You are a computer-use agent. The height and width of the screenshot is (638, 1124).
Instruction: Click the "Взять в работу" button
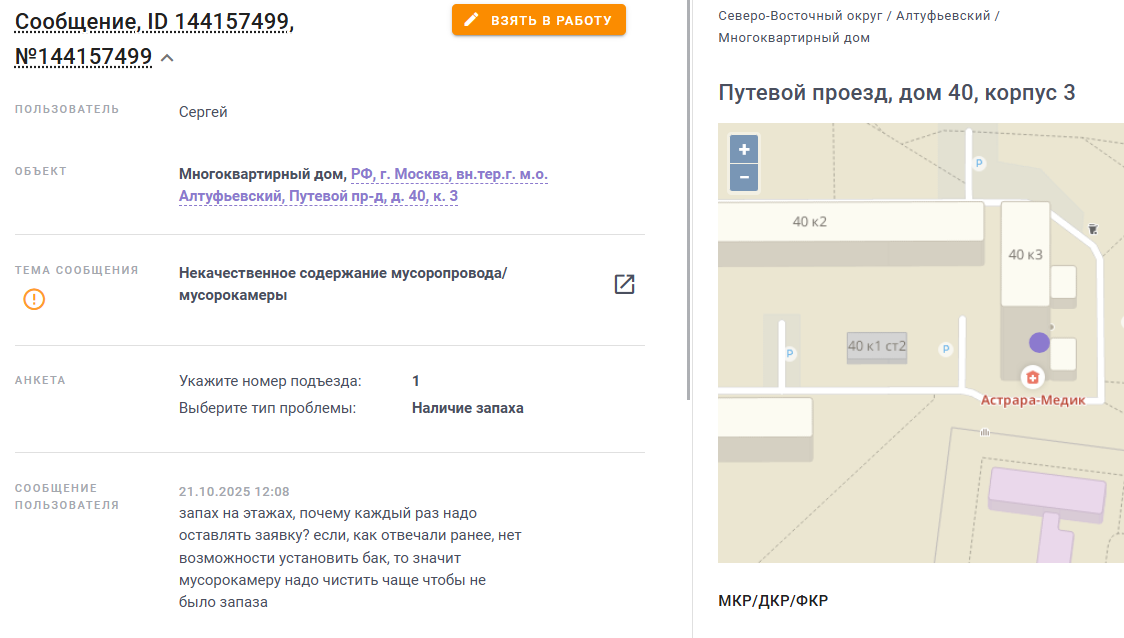538,20
